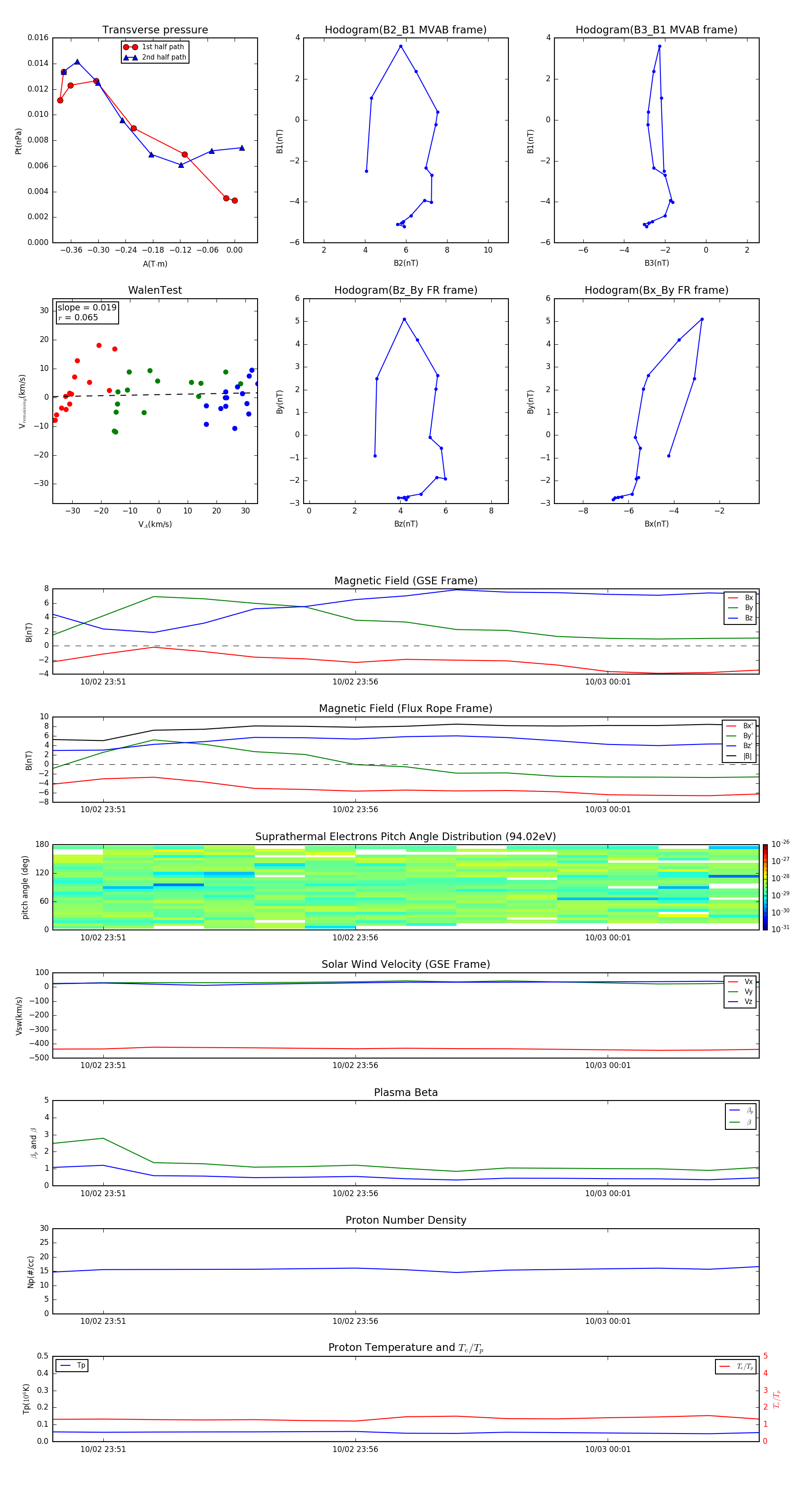Click the 'Hodogram(B3_B1 MVAB frame)' title
The width and height of the screenshot is (812, 1489).
pos(656,30)
